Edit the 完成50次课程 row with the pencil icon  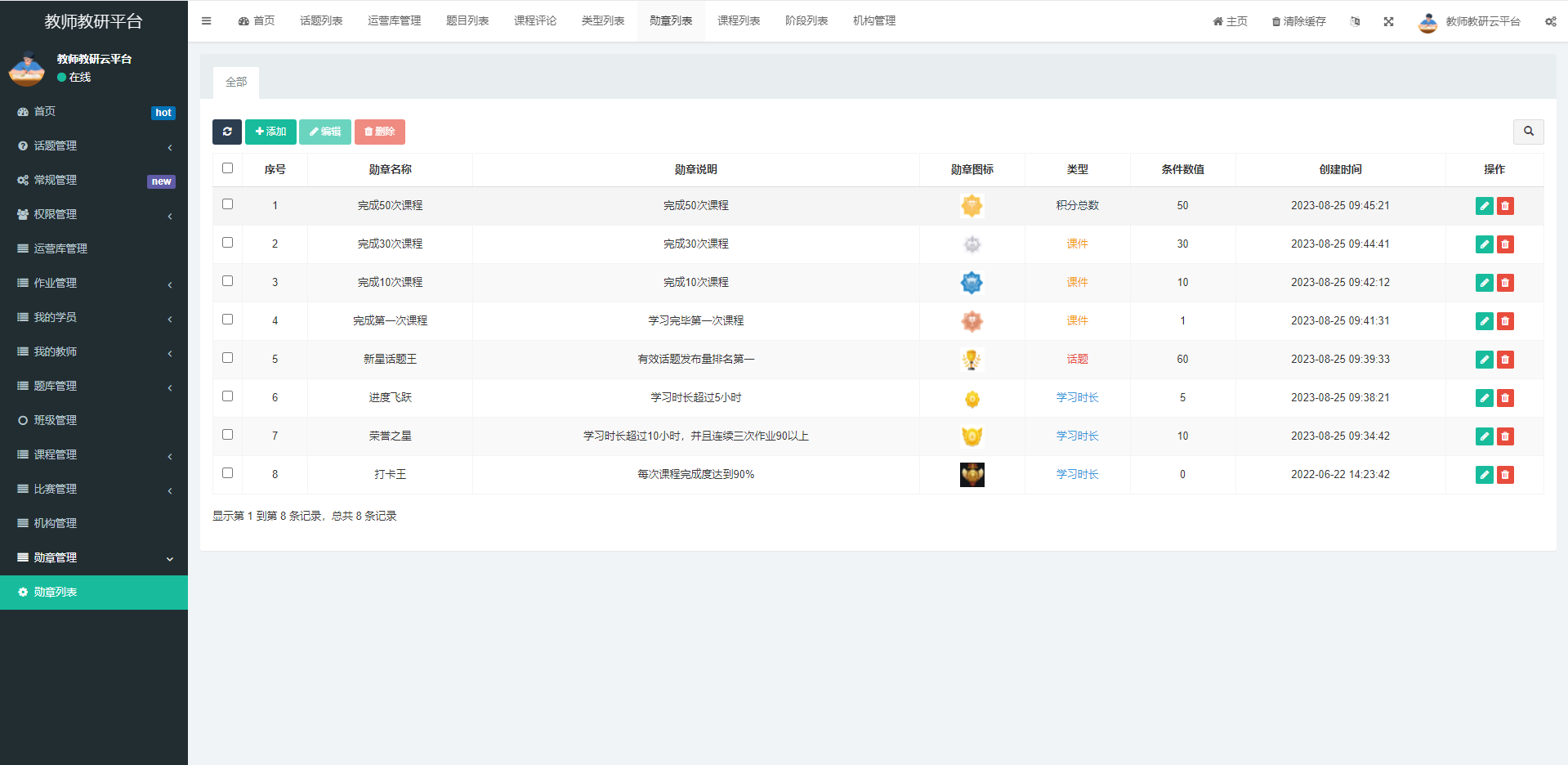pyautogui.click(x=1484, y=206)
